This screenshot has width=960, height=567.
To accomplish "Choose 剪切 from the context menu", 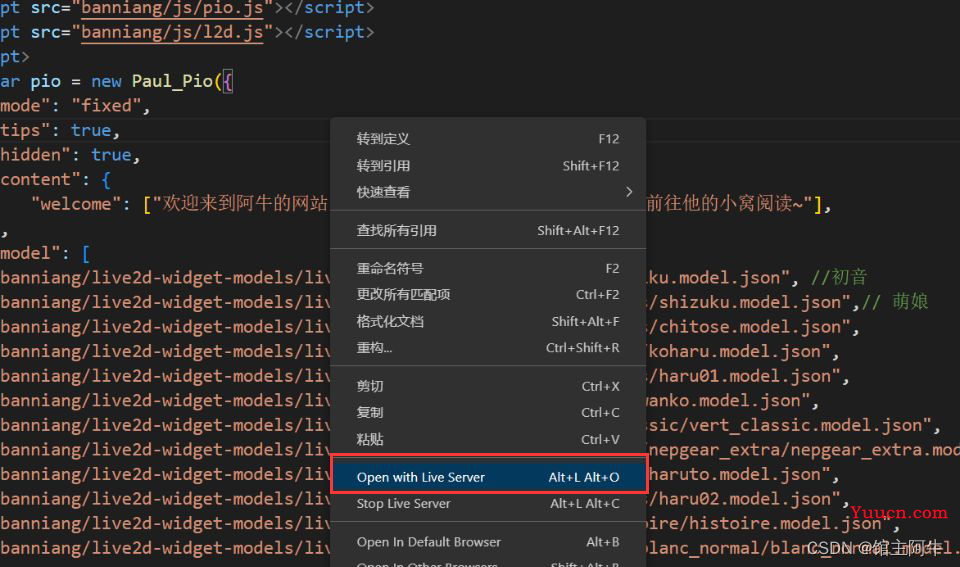I will (x=488, y=386).
